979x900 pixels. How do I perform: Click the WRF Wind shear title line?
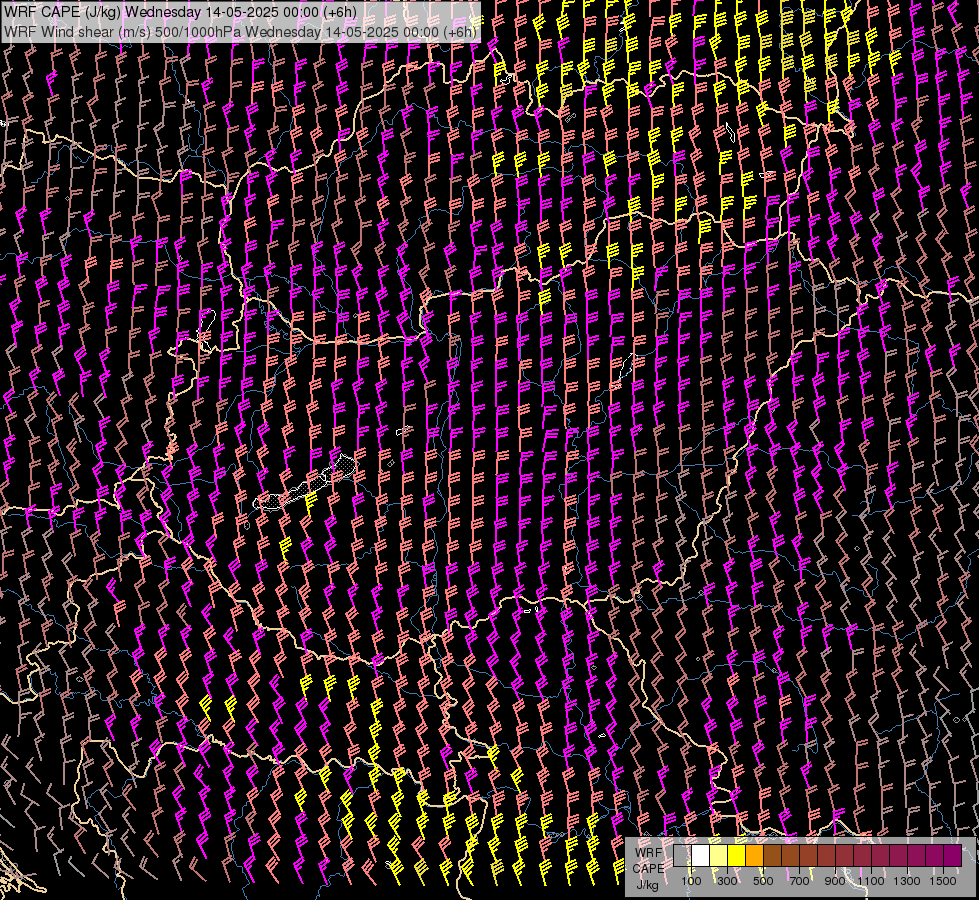(x=240, y=32)
